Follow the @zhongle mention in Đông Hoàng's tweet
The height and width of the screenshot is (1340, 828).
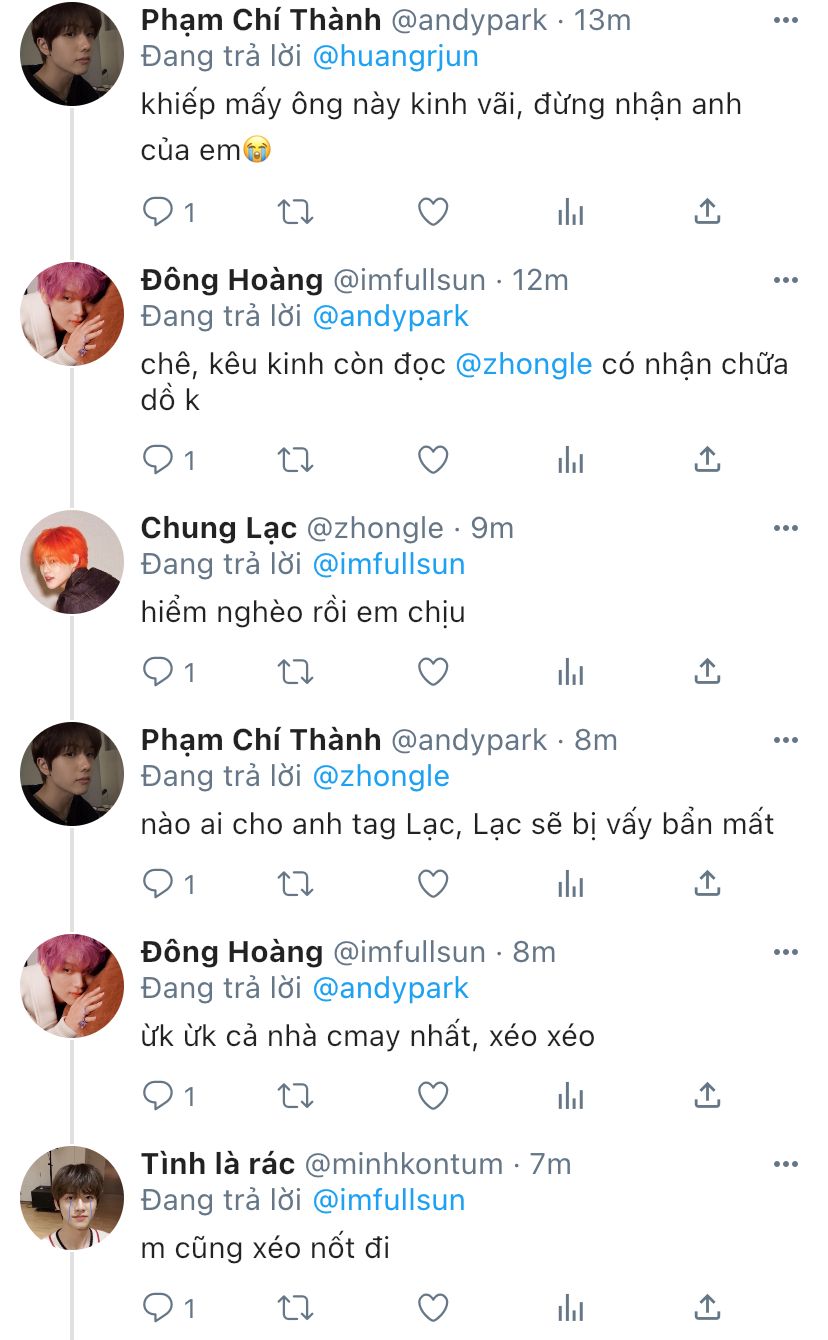pyautogui.click(x=523, y=364)
